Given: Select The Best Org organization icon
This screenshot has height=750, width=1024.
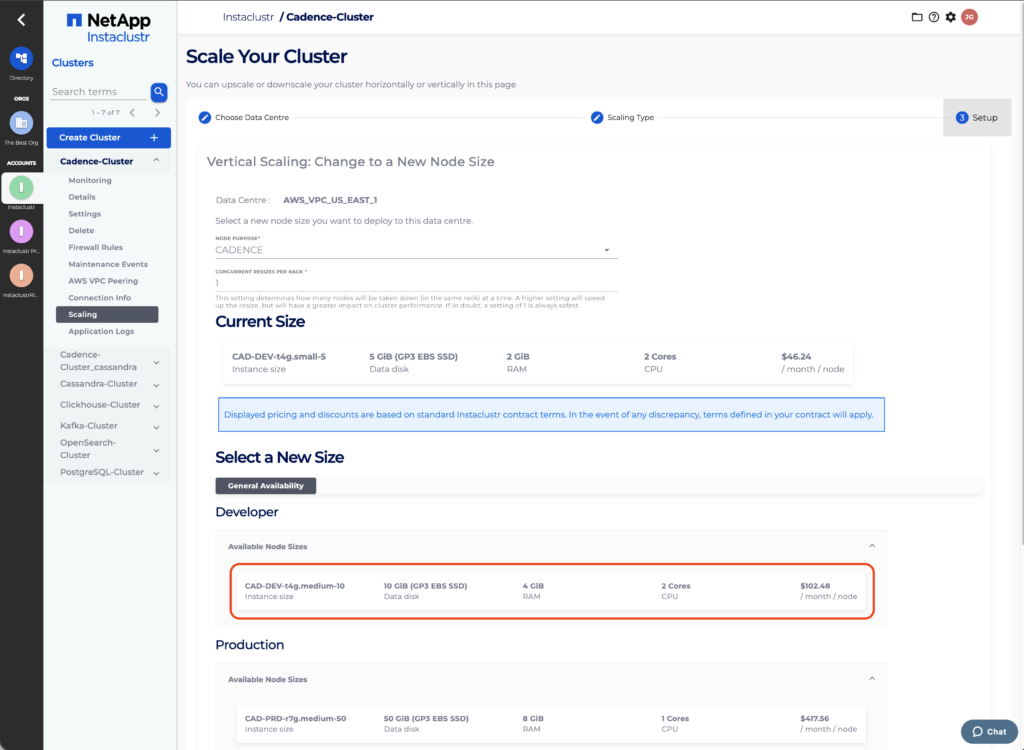Looking at the screenshot, I should 21,123.
